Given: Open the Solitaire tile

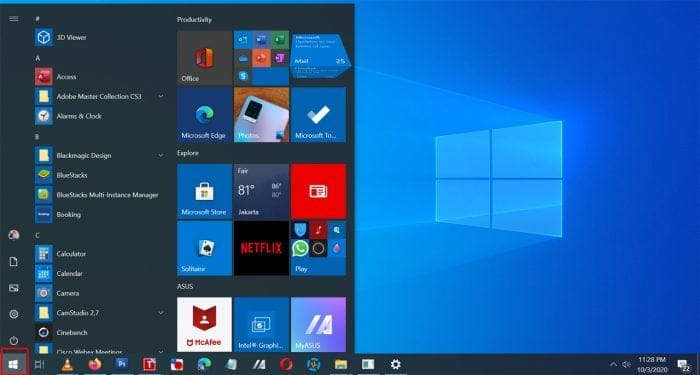Looking at the screenshot, I should (x=204, y=248).
